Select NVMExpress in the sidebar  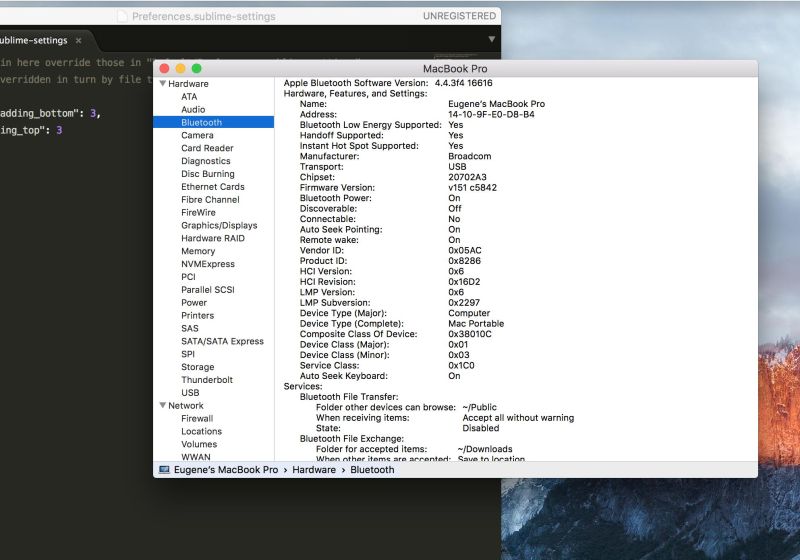[208, 264]
